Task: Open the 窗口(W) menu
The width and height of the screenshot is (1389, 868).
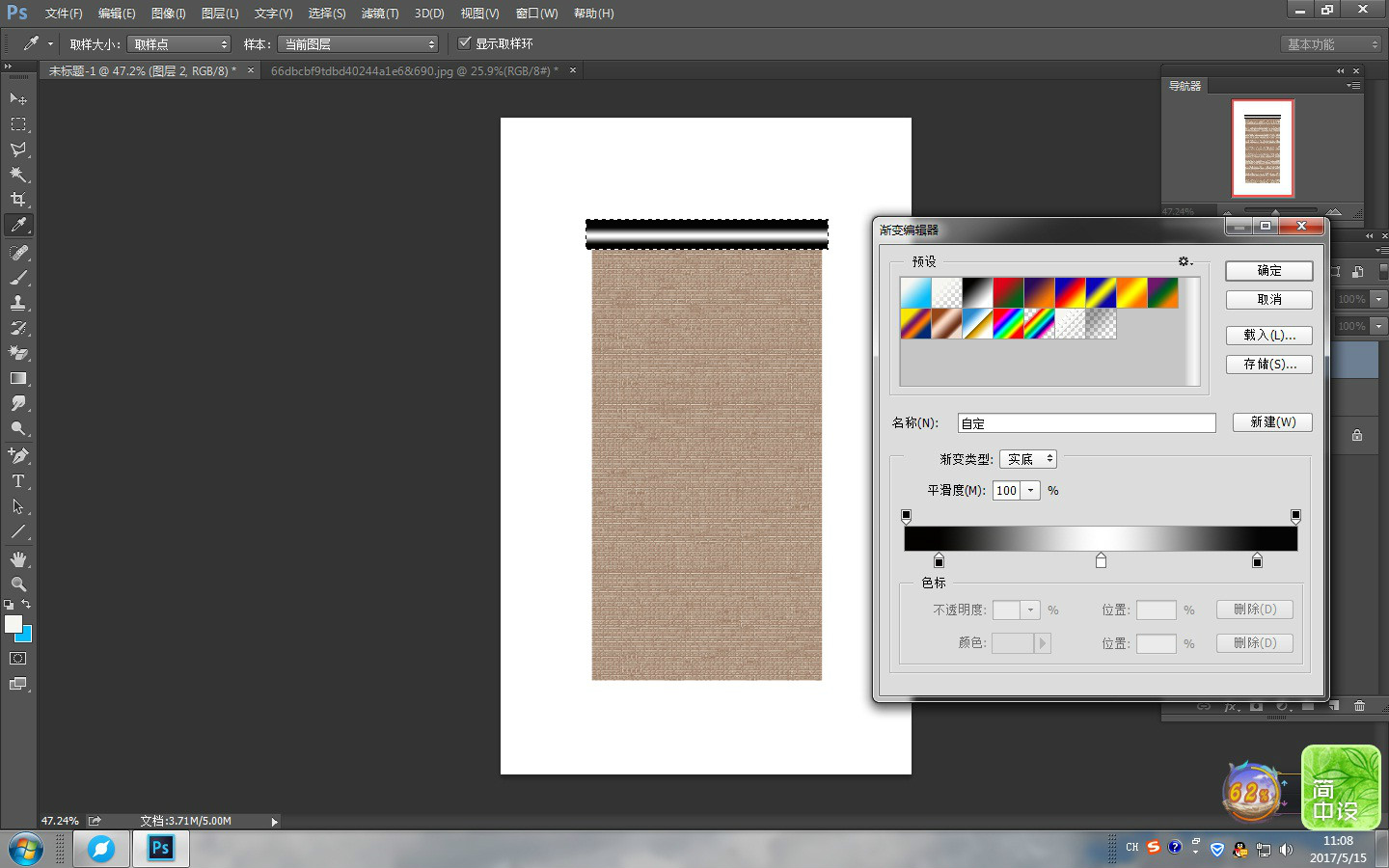Action: (536, 14)
